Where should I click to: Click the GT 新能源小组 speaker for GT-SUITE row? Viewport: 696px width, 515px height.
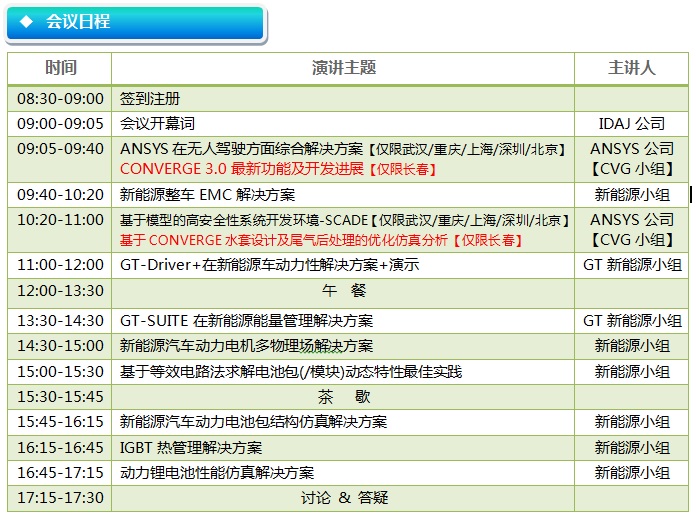click(x=632, y=321)
